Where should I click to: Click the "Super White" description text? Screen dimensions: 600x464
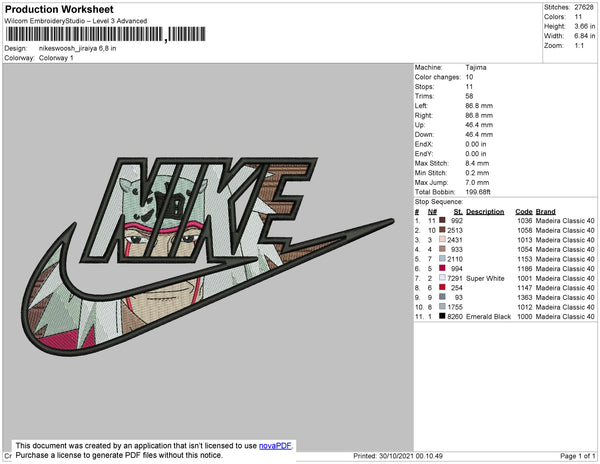coord(485,278)
